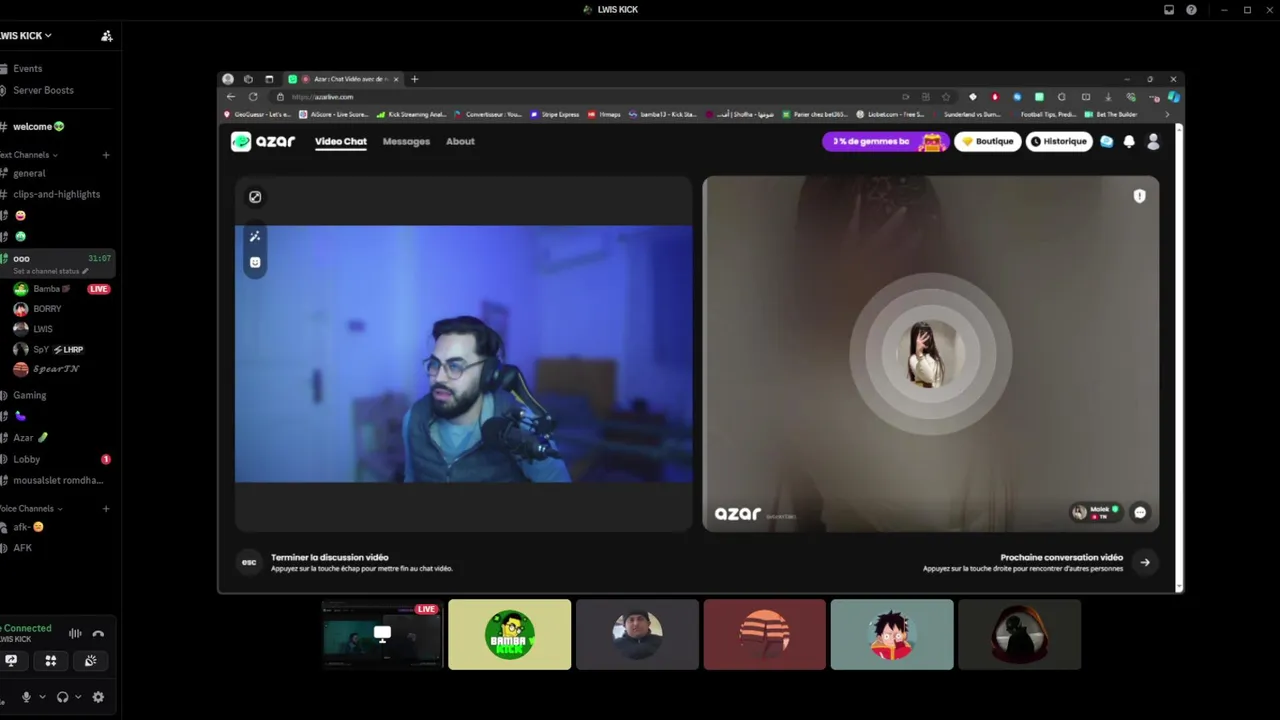This screenshot has width=1280, height=720.
Task: Select the Luffy avatar participant tile
Action: pos(892,635)
